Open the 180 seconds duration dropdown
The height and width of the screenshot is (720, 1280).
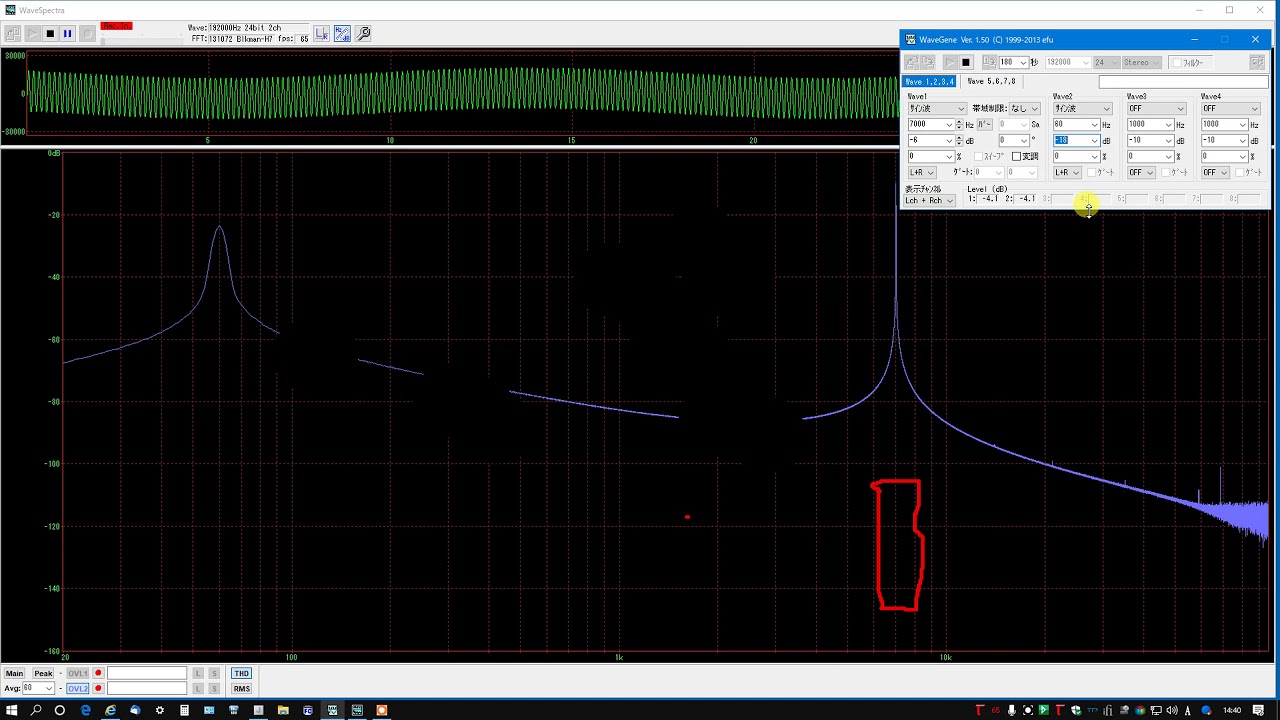click(1013, 62)
